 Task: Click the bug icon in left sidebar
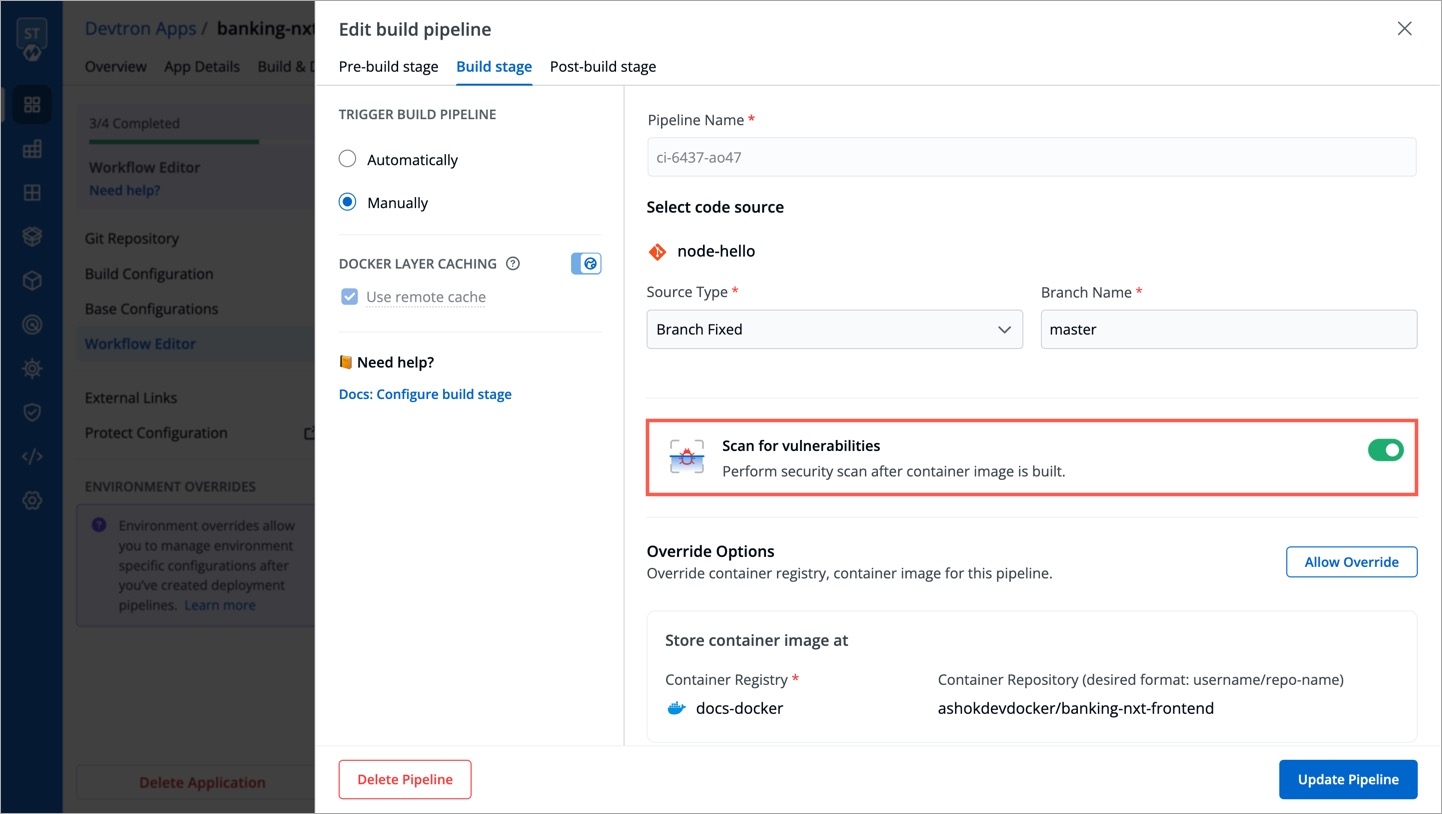coord(32,368)
